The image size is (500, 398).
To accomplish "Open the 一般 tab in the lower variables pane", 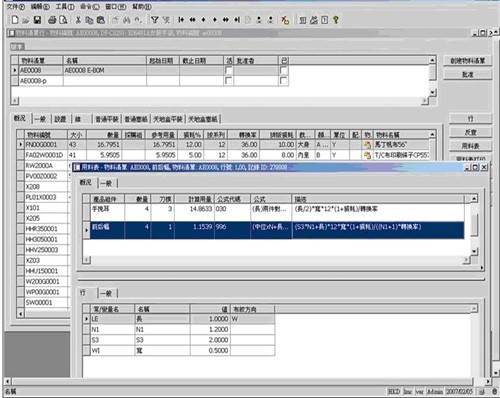I will (x=106, y=293).
